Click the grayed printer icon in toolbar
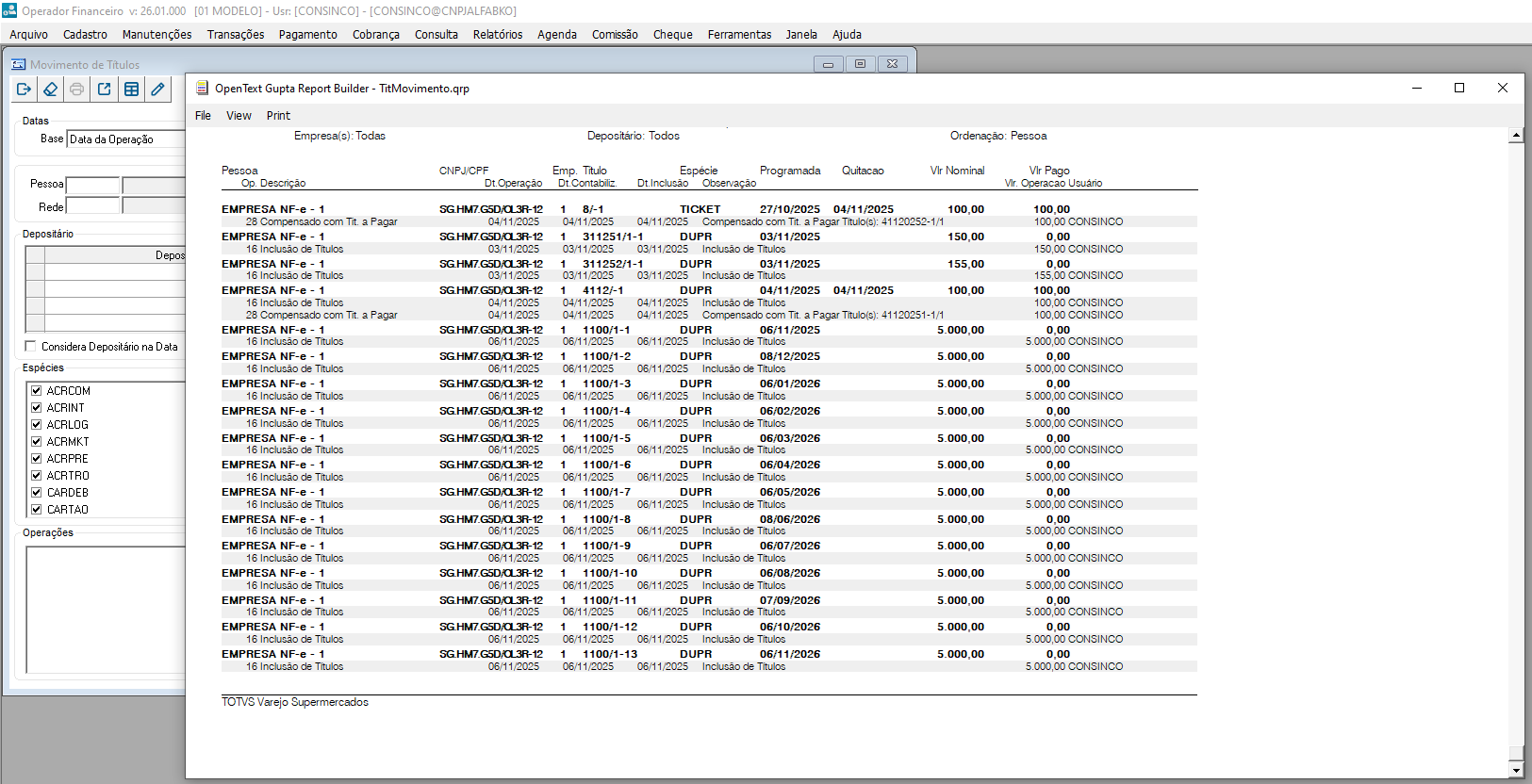The image size is (1532, 784). point(77,90)
